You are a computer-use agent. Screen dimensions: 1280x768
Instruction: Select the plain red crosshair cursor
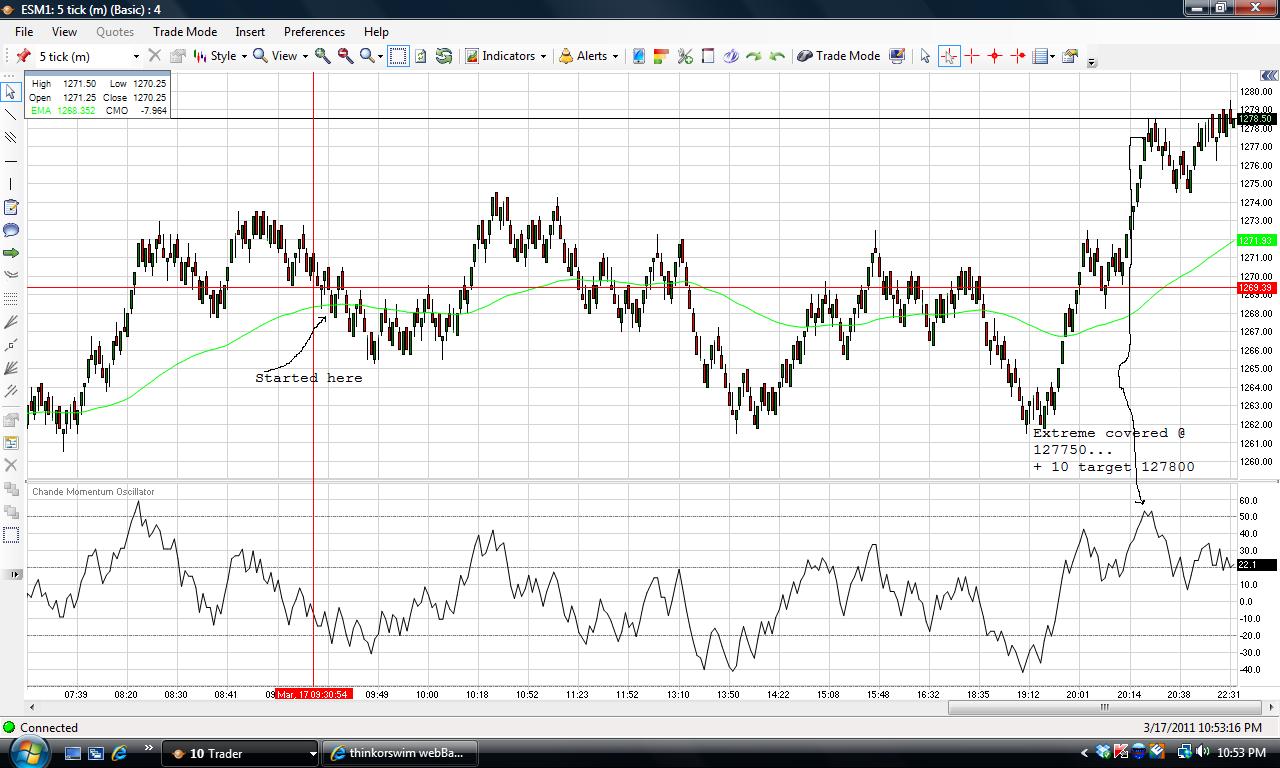pyautogui.click(x=972, y=56)
